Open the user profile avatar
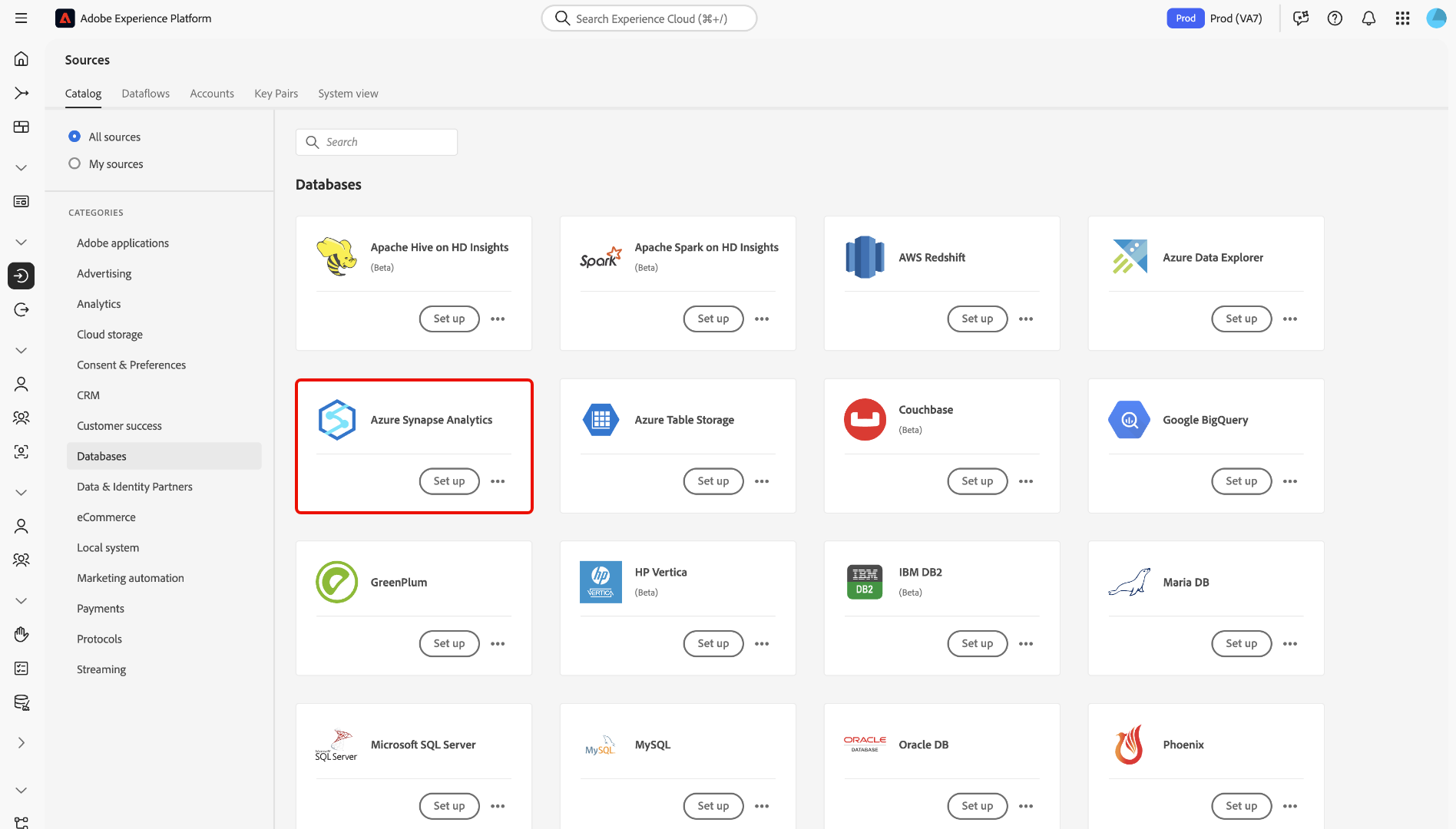 tap(1436, 18)
